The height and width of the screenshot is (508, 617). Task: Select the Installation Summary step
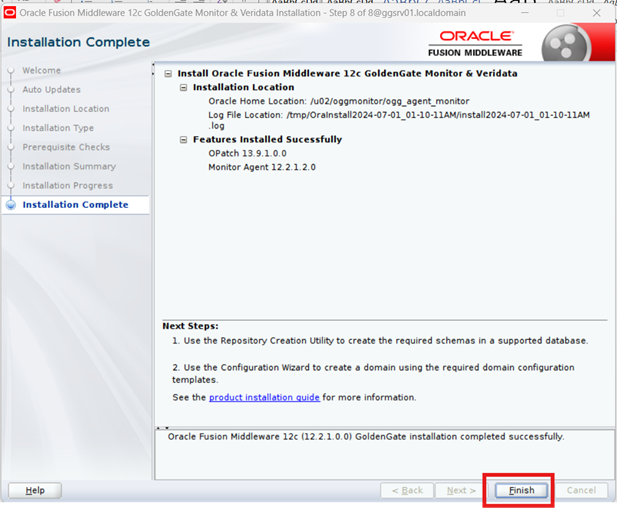69,166
